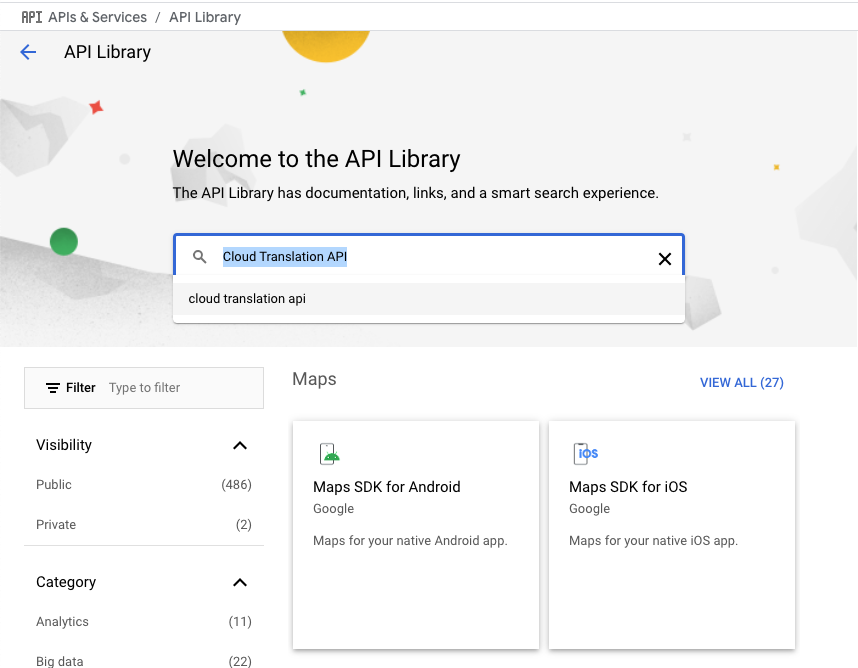Open VIEW ALL (27) Maps link
This screenshot has width=858, height=668.
pos(741,382)
